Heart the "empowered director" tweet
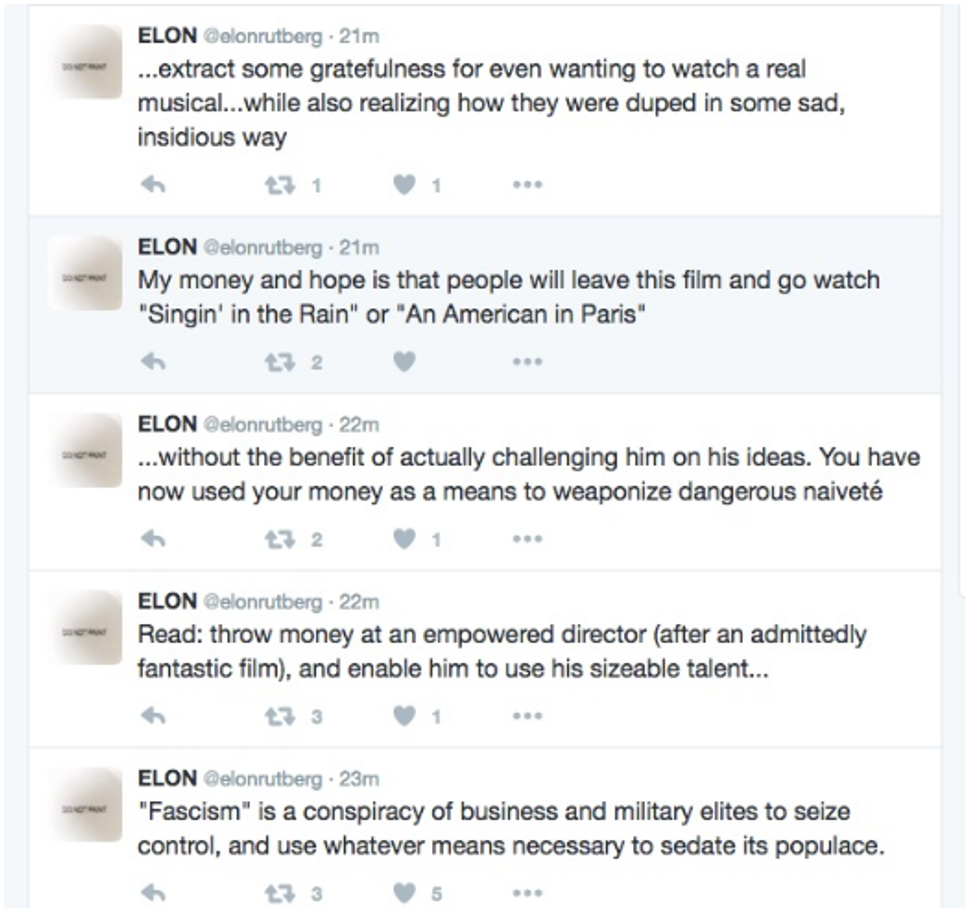Image resolution: width=980 pixels, height=914 pixels. point(404,716)
